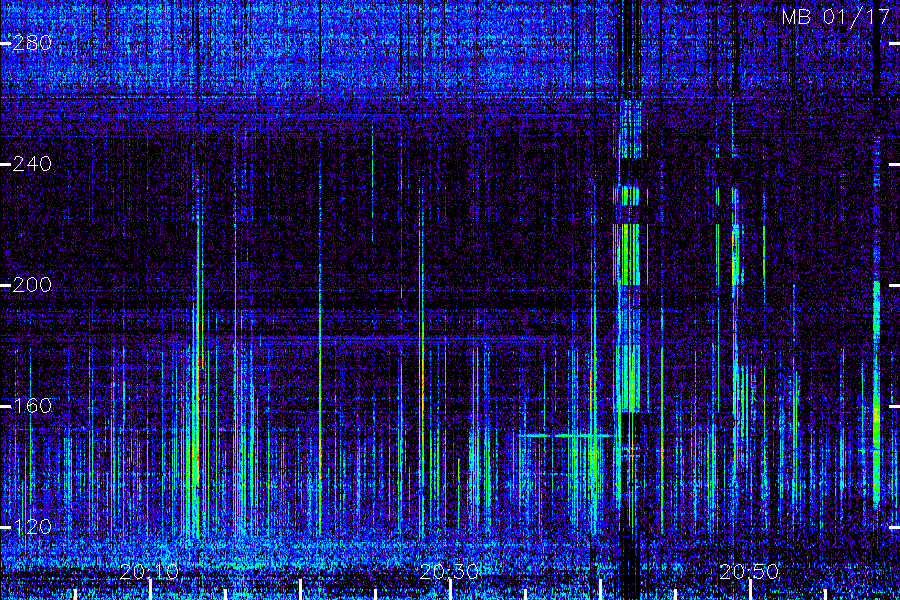Image resolution: width=900 pixels, height=600 pixels.
Task: Click the 20:30 time axis label
Action: (x=449, y=571)
